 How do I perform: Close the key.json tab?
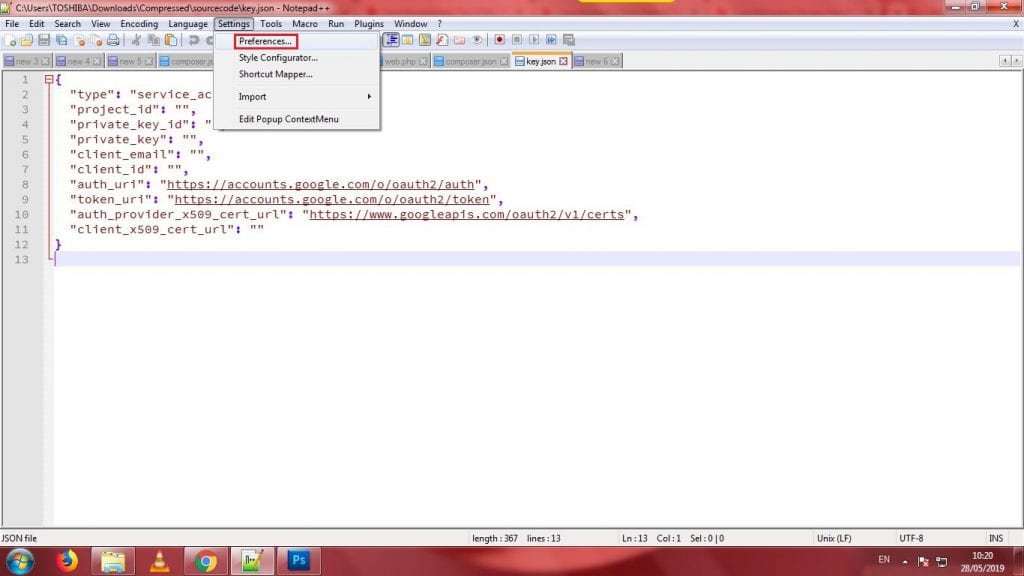pos(563,61)
